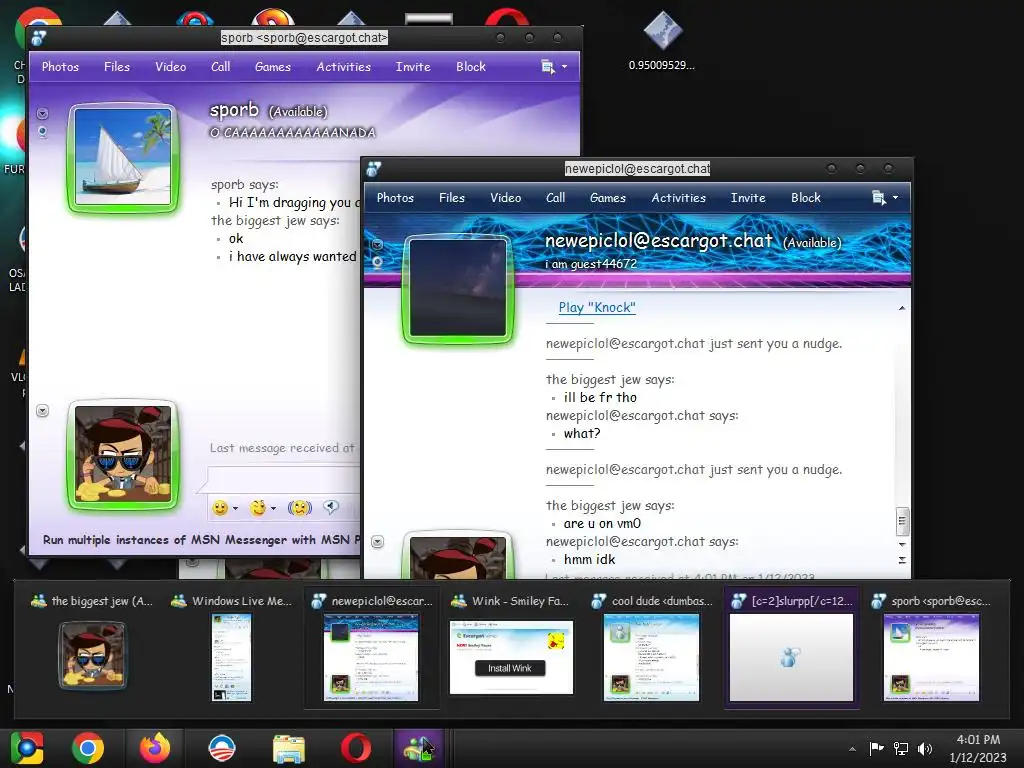Click the MSN ad banner text at bottom
Image resolution: width=1024 pixels, height=768 pixels.
click(x=201, y=539)
